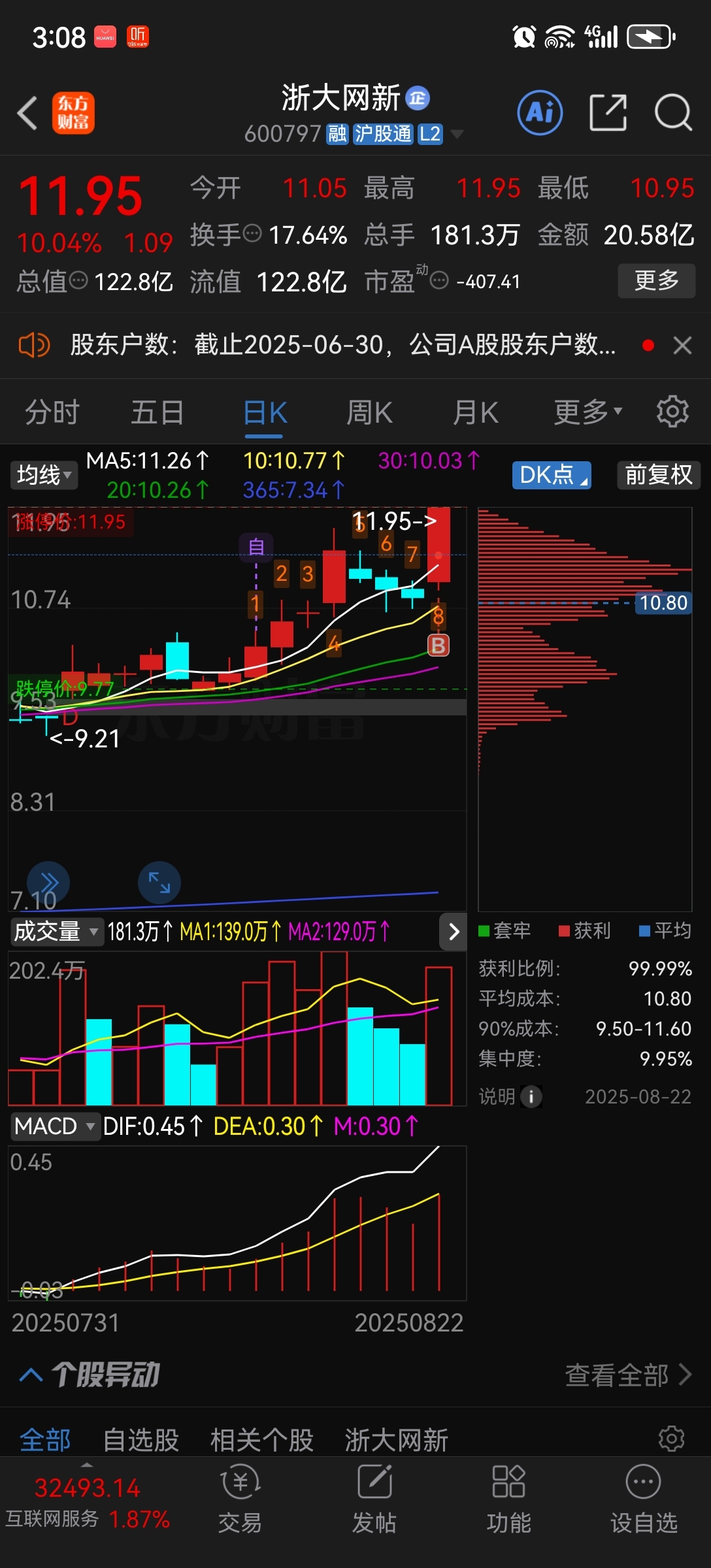The width and height of the screenshot is (711, 1568).
Task: Select the 日K tab
Action: pyautogui.click(x=265, y=413)
